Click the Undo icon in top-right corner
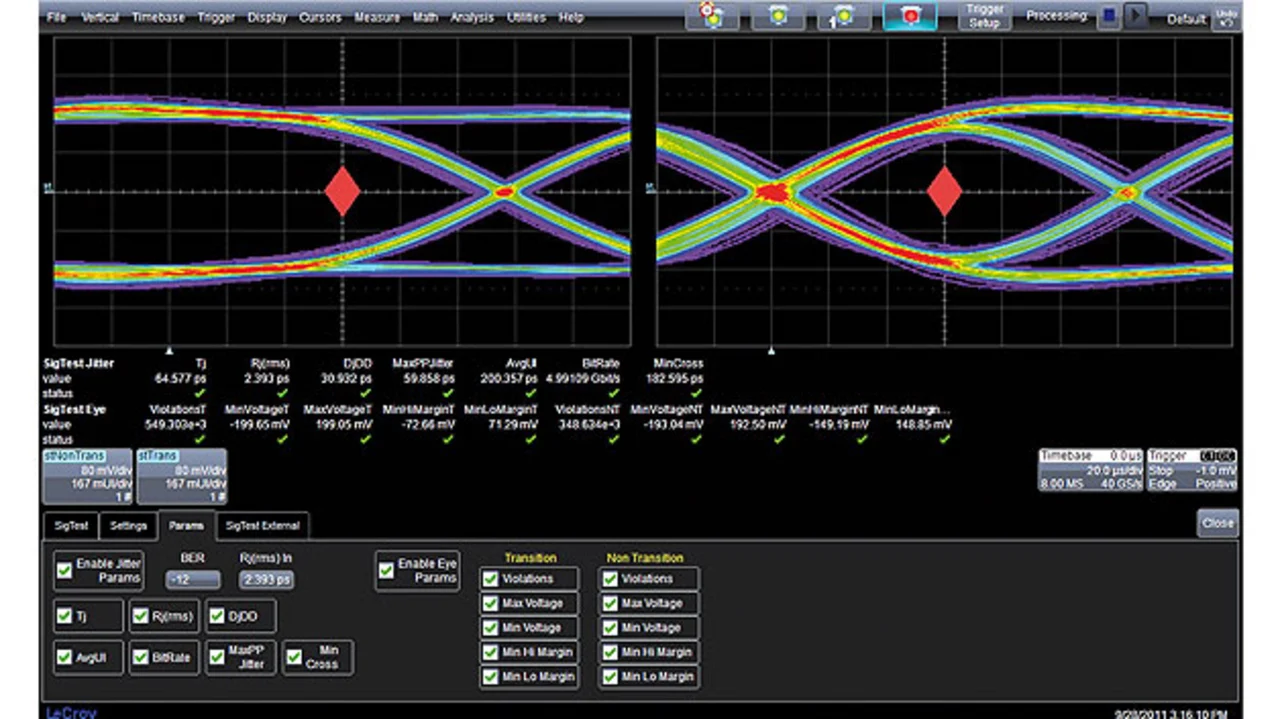The height and width of the screenshot is (719, 1280). [x=1225, y=17]
